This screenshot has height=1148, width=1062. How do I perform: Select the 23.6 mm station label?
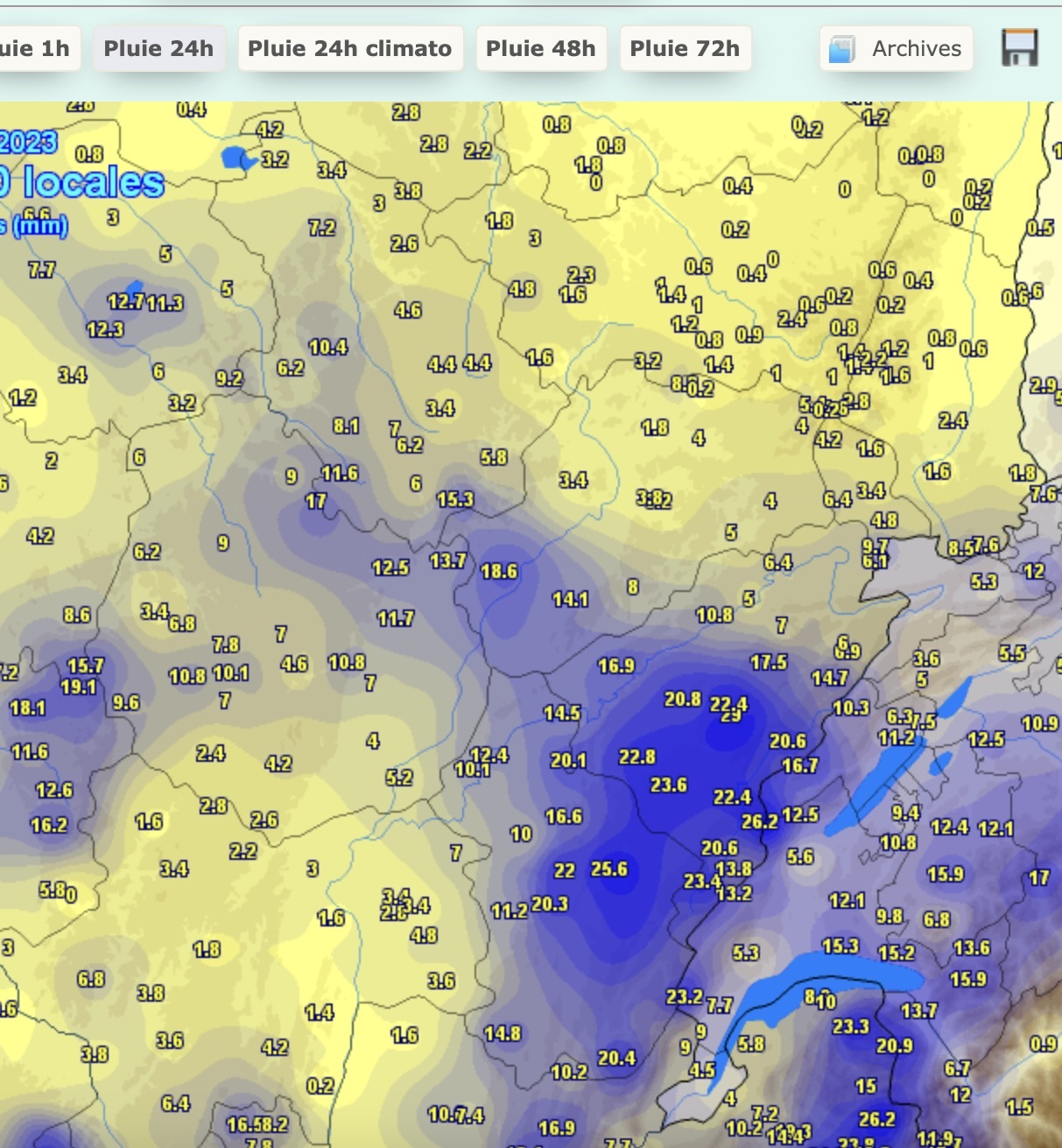(669, 785)
